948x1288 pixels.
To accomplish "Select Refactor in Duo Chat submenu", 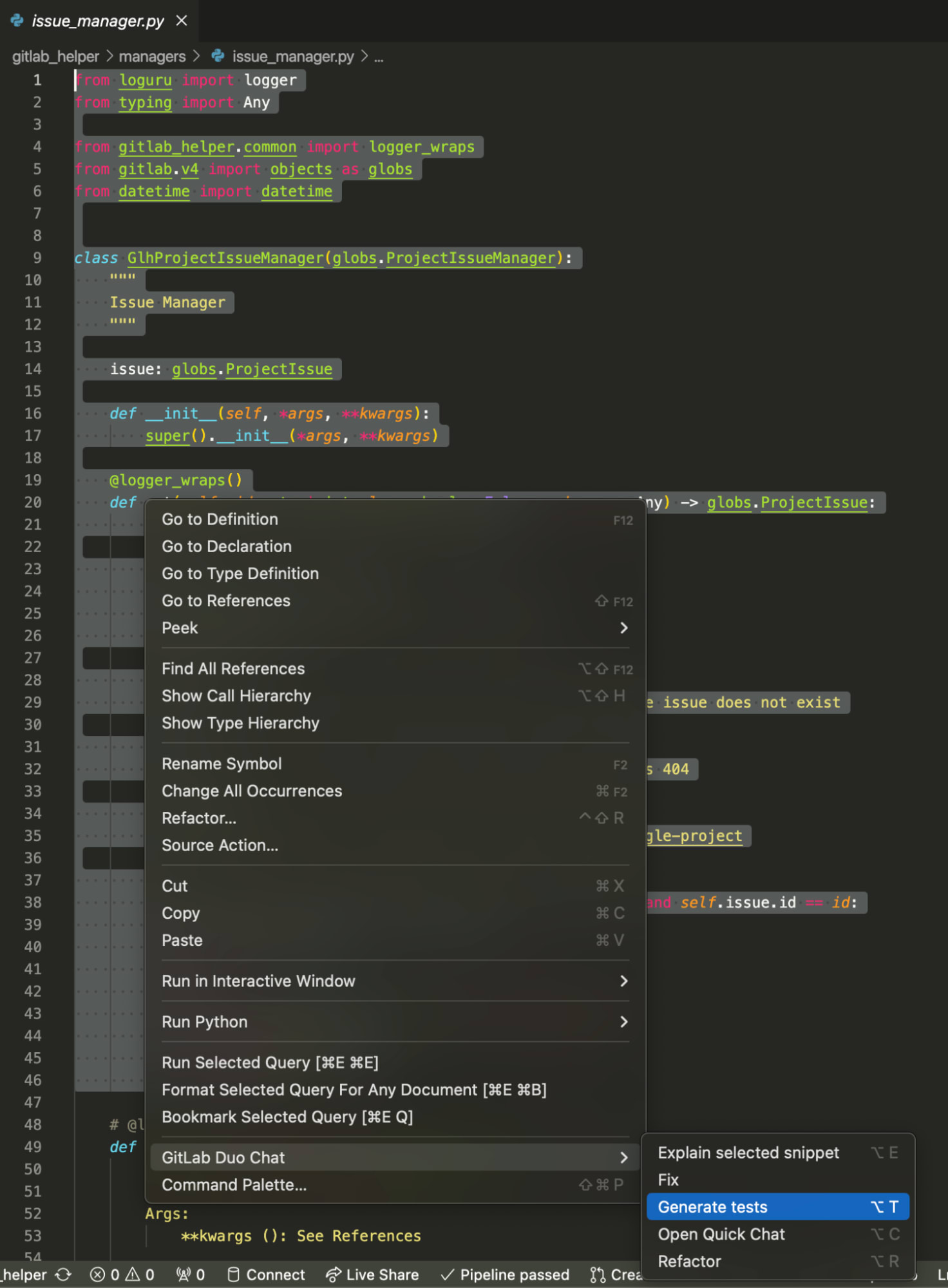I will pos(778,1261).
